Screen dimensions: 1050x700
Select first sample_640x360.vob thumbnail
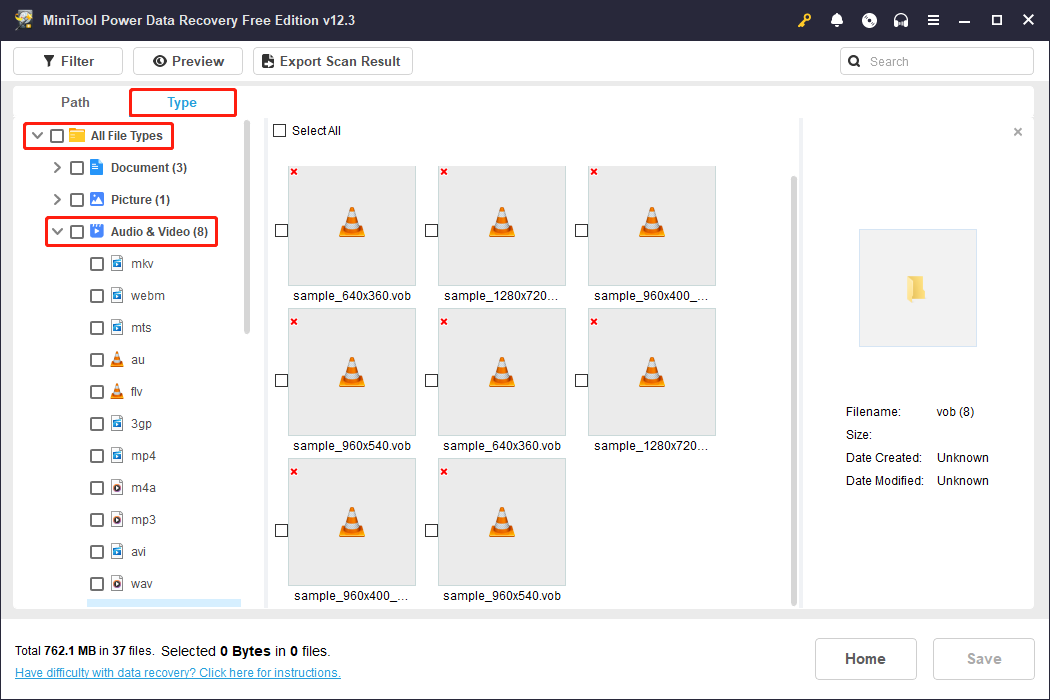352,226
